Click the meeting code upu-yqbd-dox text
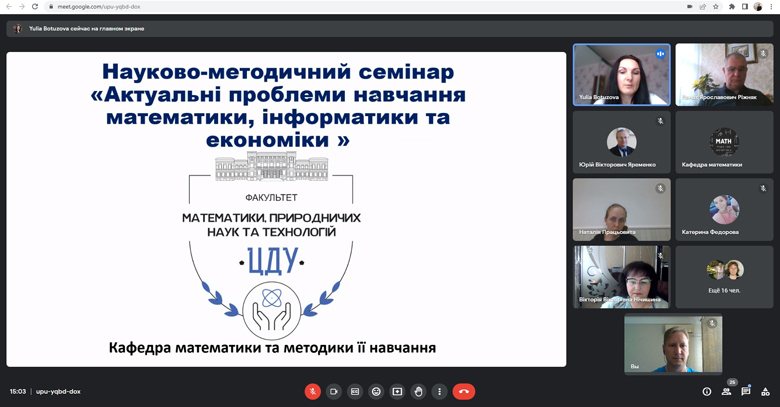 [x=58, y=392]
